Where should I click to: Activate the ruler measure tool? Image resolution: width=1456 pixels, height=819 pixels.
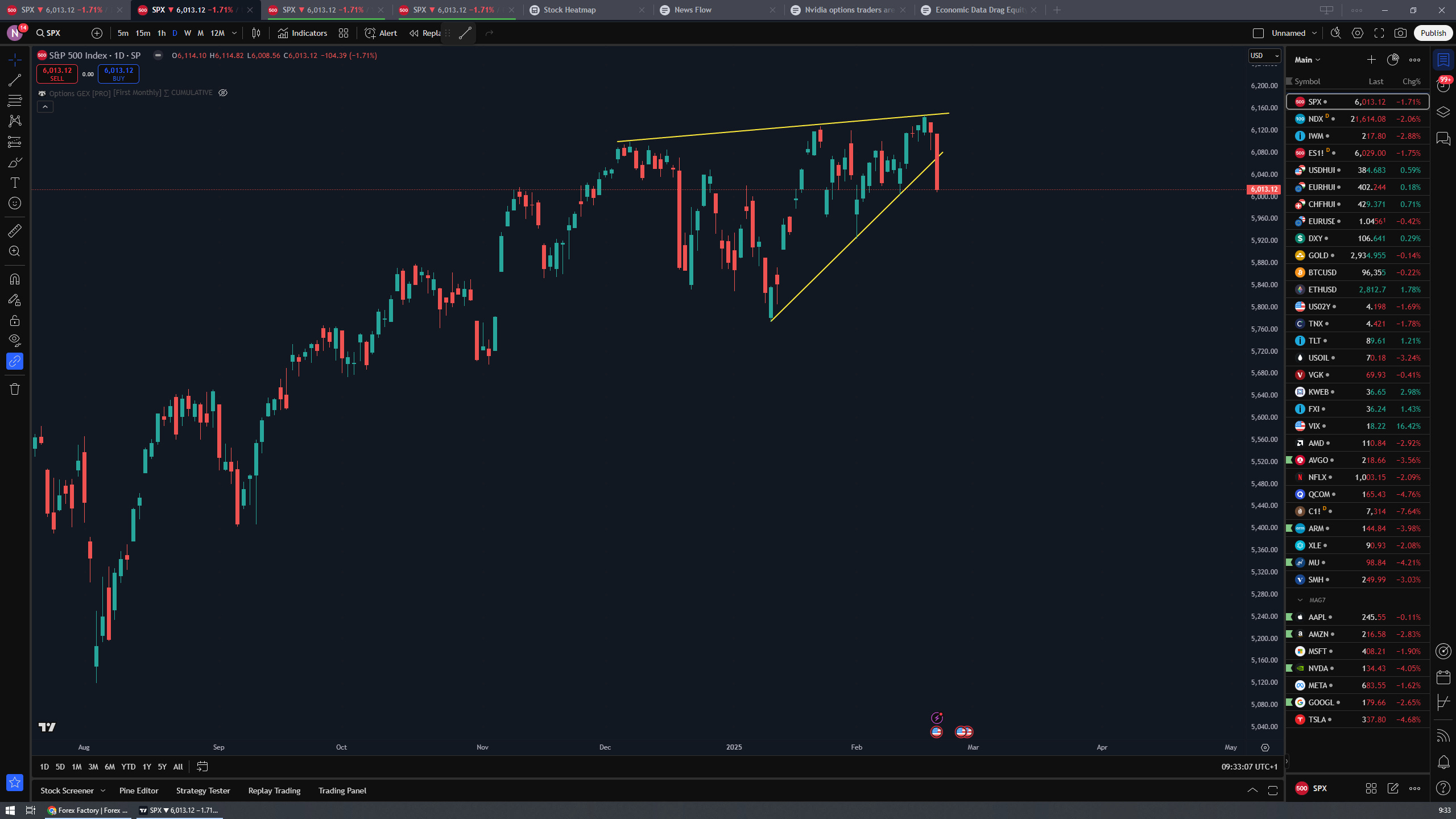[15, 230]
